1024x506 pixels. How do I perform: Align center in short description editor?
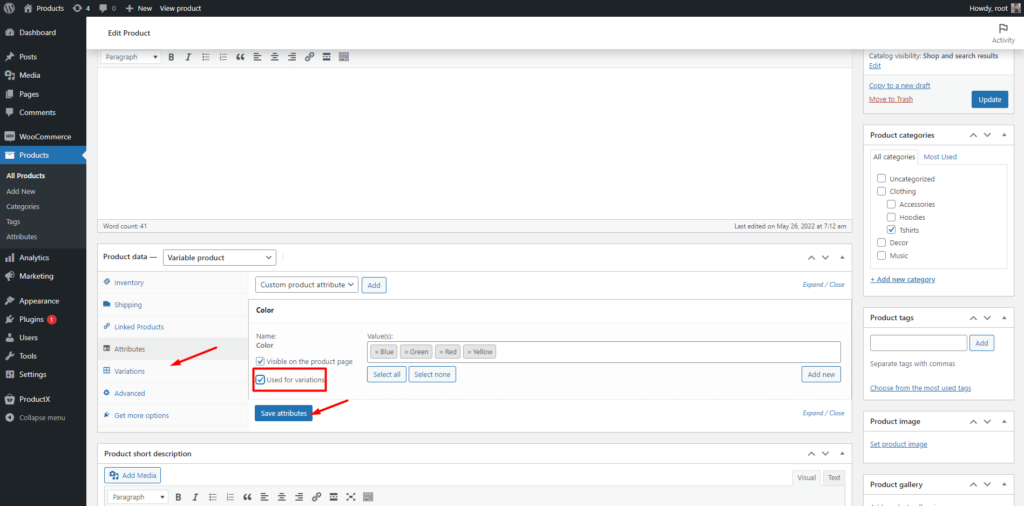pos(282,497)
